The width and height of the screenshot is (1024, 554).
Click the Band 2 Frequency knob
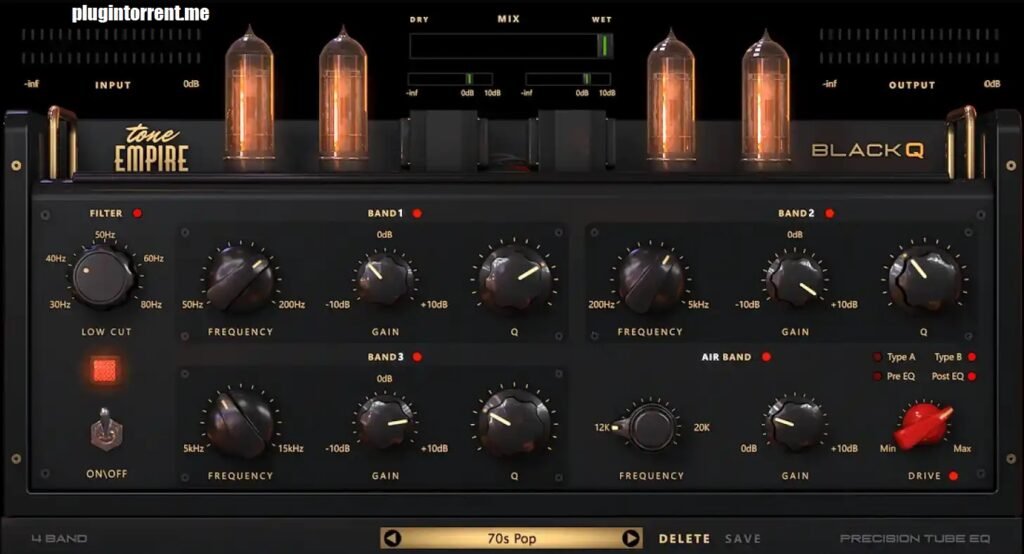[650, 279]
